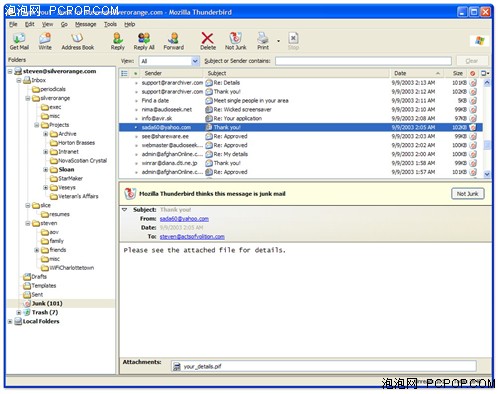Screen dimensions: 500x394
Task: Open the Address Book
Action: [77, 41]
